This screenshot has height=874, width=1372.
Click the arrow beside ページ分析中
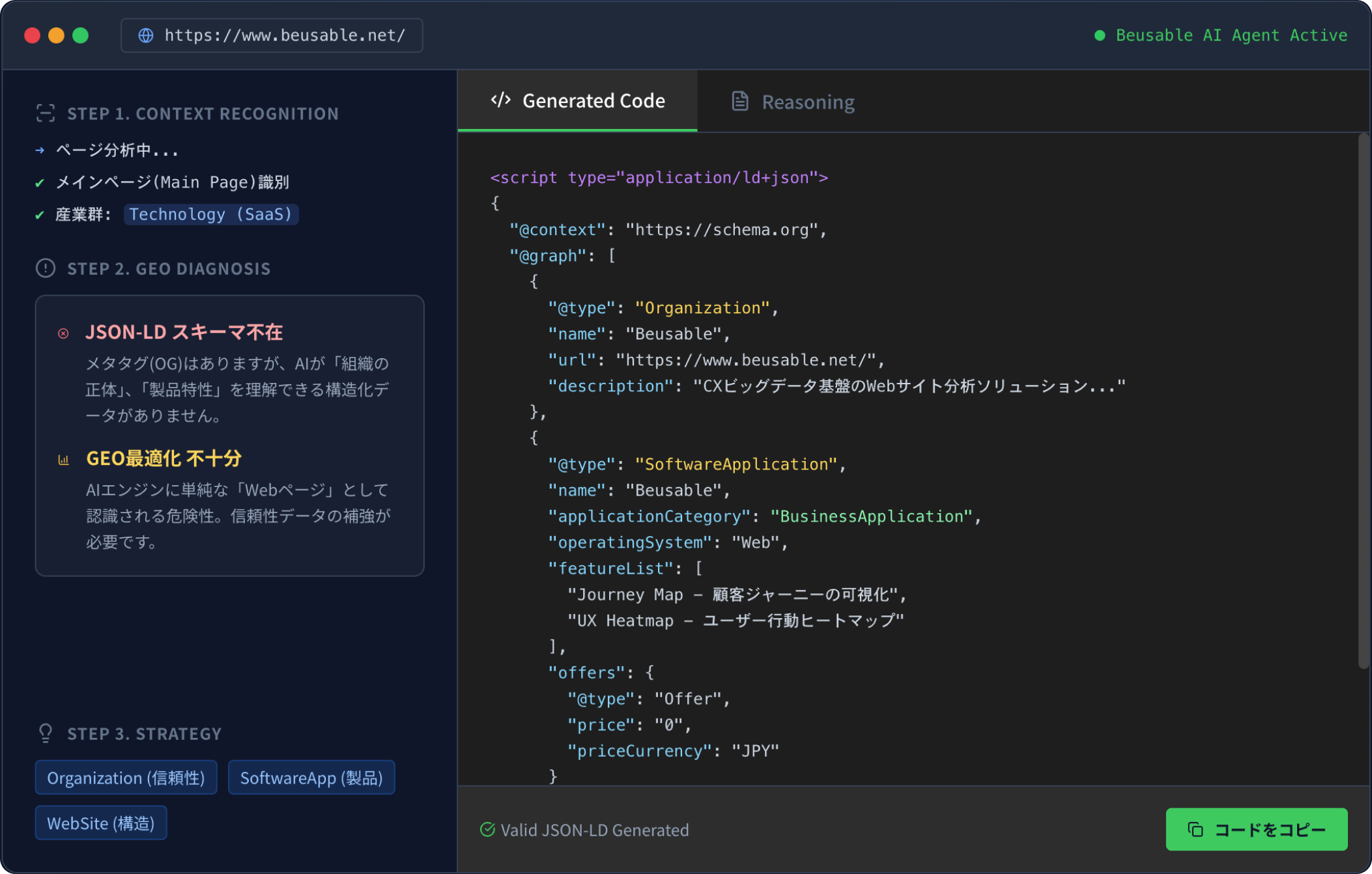coord(40,150)
